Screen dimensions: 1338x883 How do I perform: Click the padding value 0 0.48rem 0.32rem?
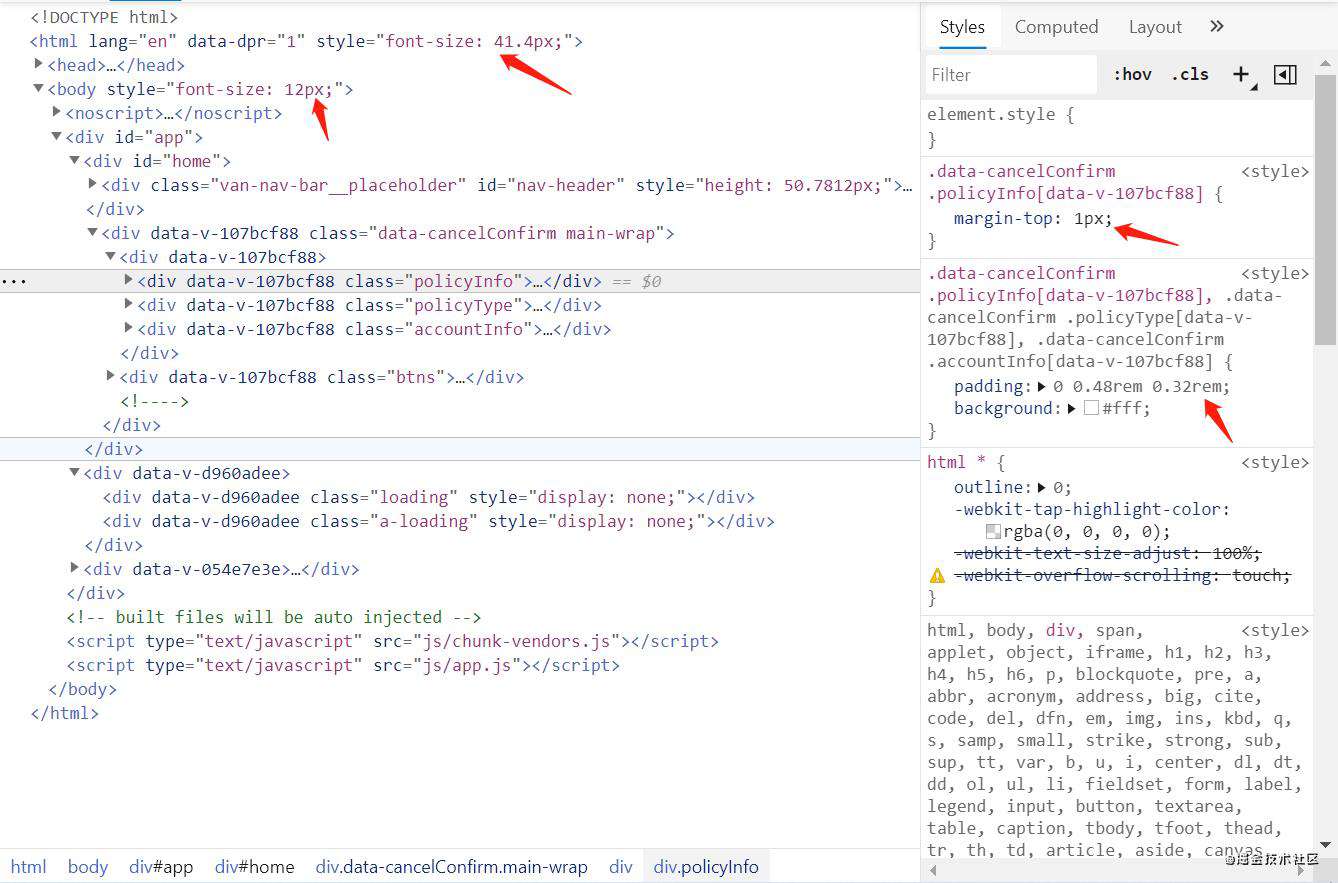[1140, 386]
